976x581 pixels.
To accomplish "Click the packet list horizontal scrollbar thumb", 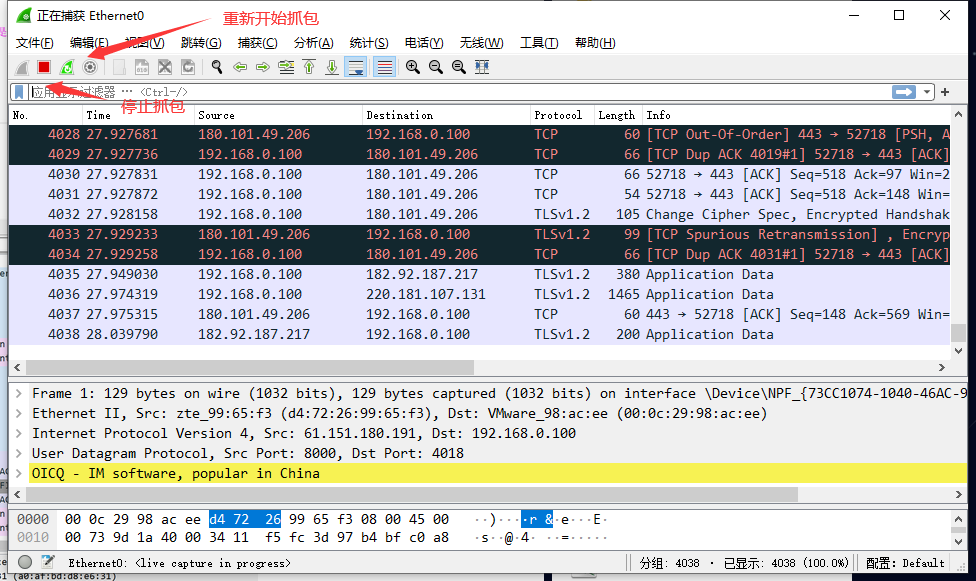I will click(x=249, y=367).
